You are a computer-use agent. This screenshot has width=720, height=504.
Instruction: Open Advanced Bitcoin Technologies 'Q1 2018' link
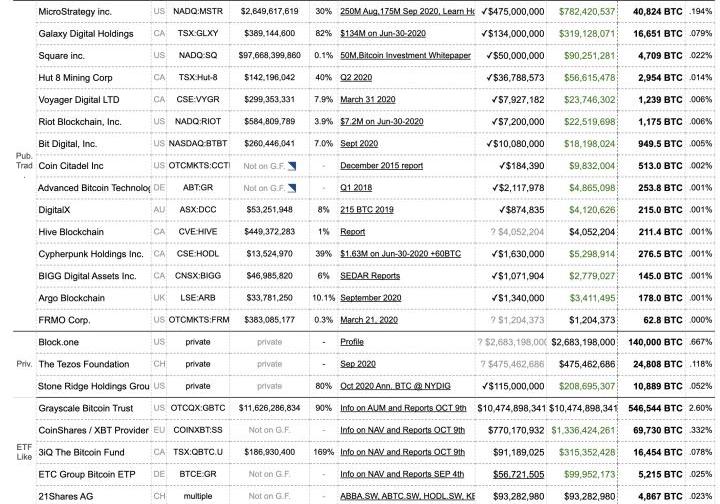coord(356,187)
